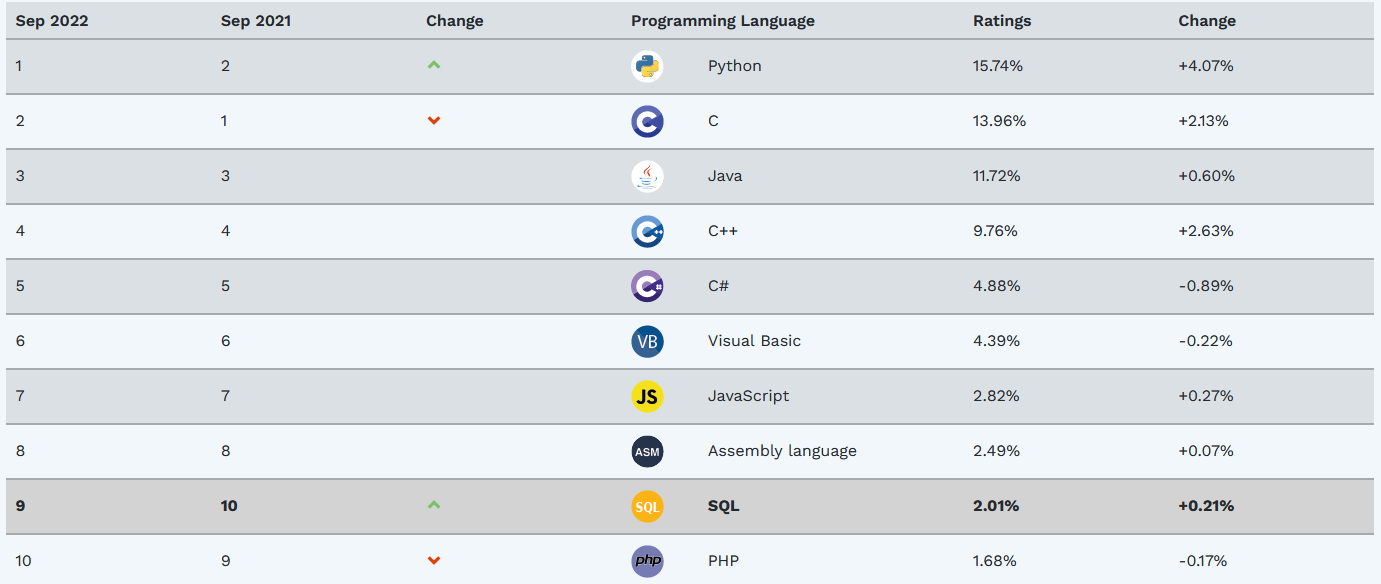
Task: Click the dark ASM Assembly icon
Action: click(647, 451)
